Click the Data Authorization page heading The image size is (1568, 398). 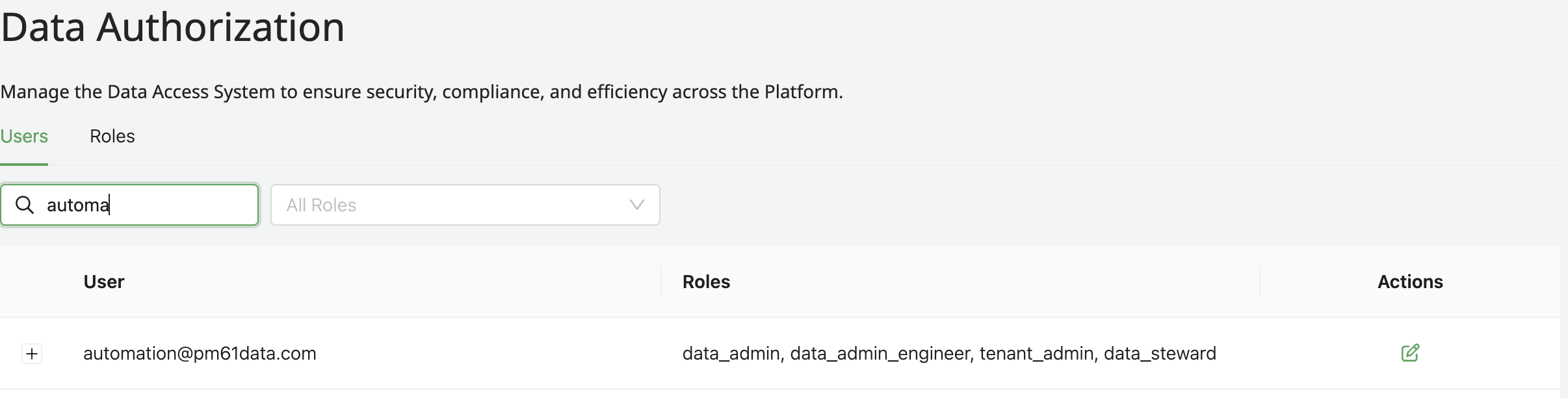173,27
